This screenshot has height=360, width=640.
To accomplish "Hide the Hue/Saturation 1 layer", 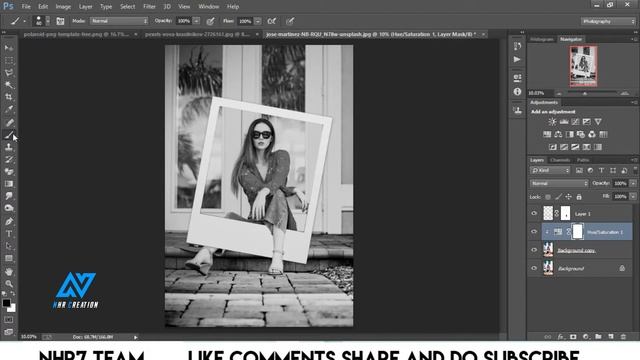I will [534, 232].
